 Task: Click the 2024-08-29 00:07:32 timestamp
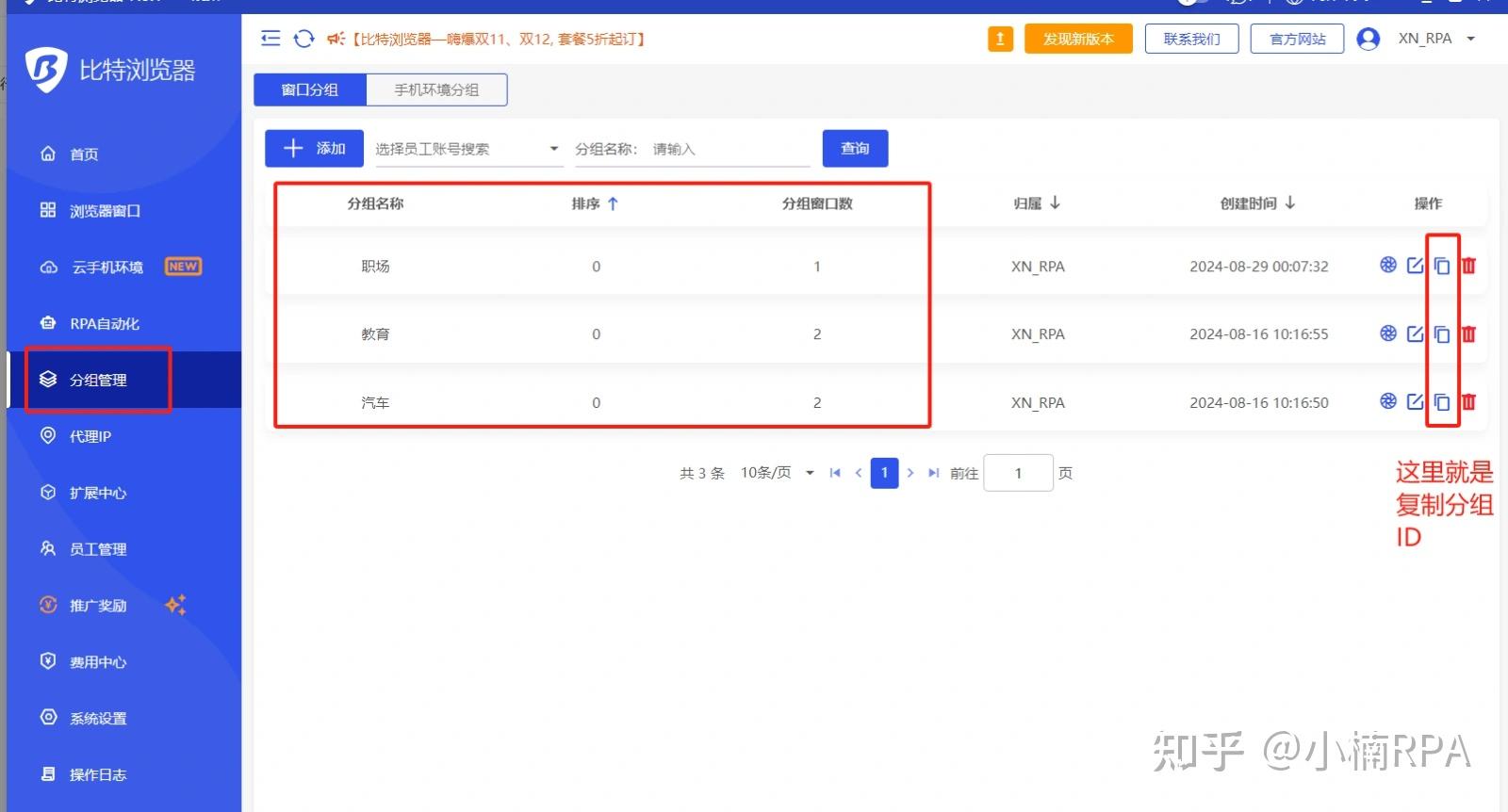[1258, 267]
